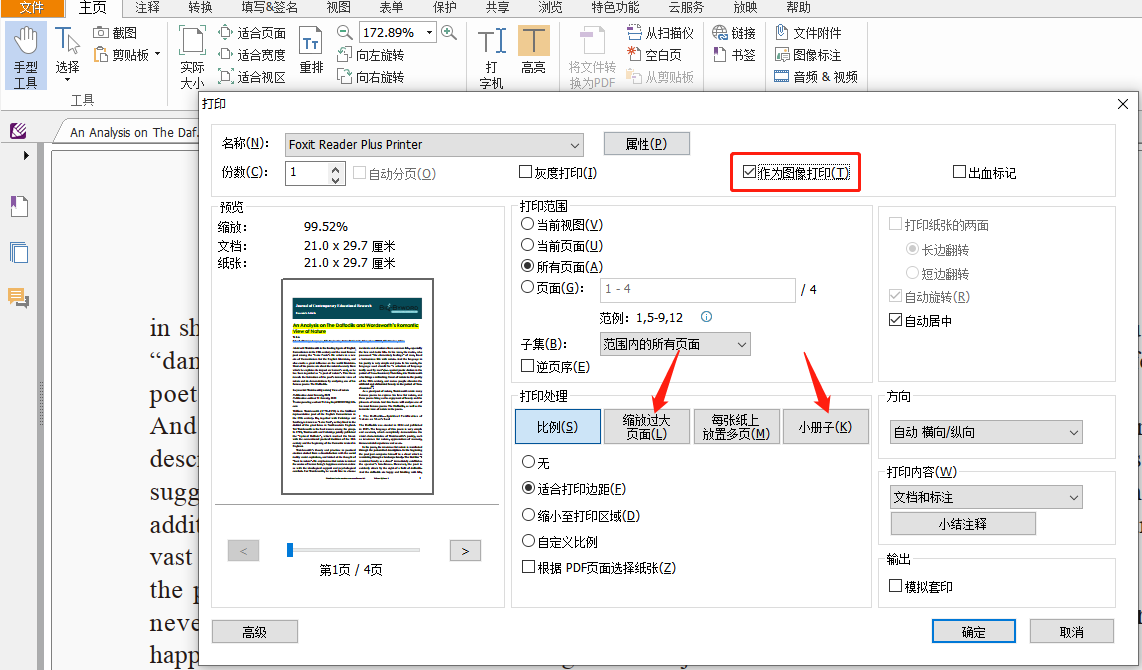Image resolution: width=1142 pixels, height=670 pixels.
Task: Confirm printing with the 确定 button
Action: [x=973, y=630]
